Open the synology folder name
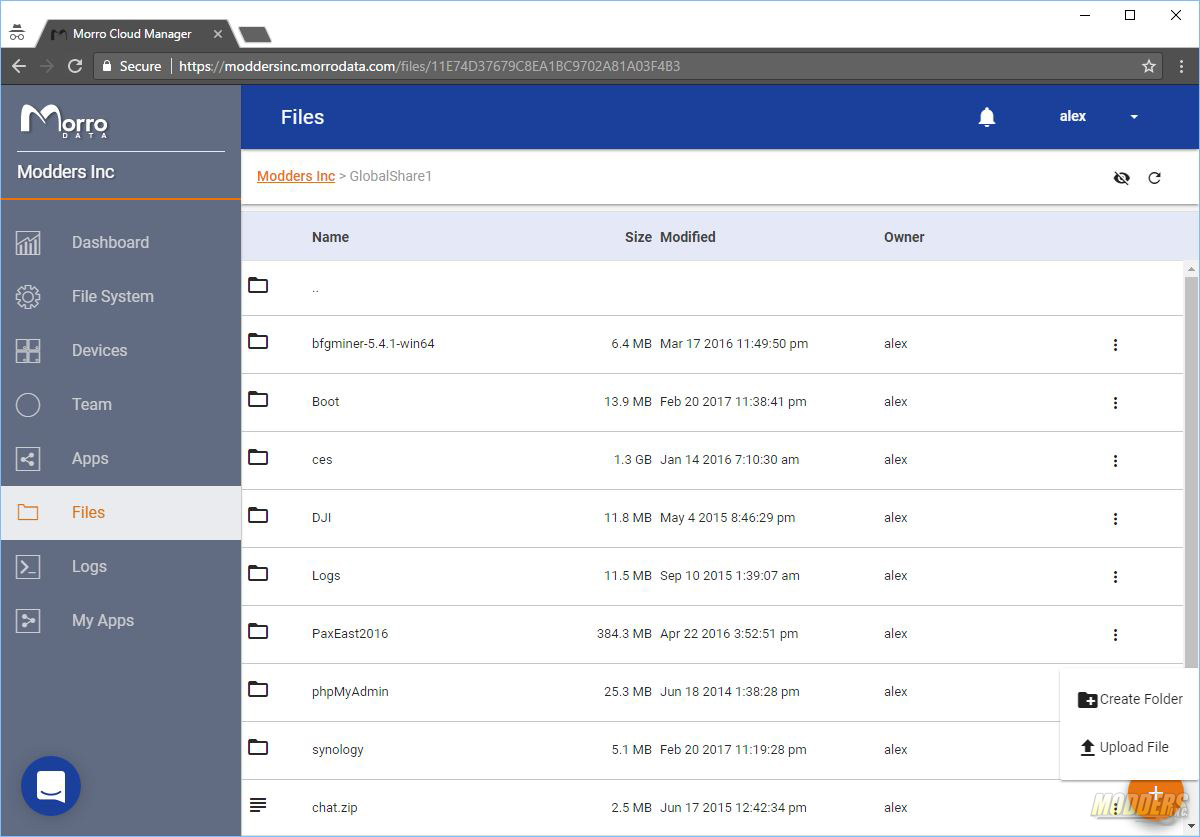This screenshot has width=1200, height=837. [x=338, y=749]
